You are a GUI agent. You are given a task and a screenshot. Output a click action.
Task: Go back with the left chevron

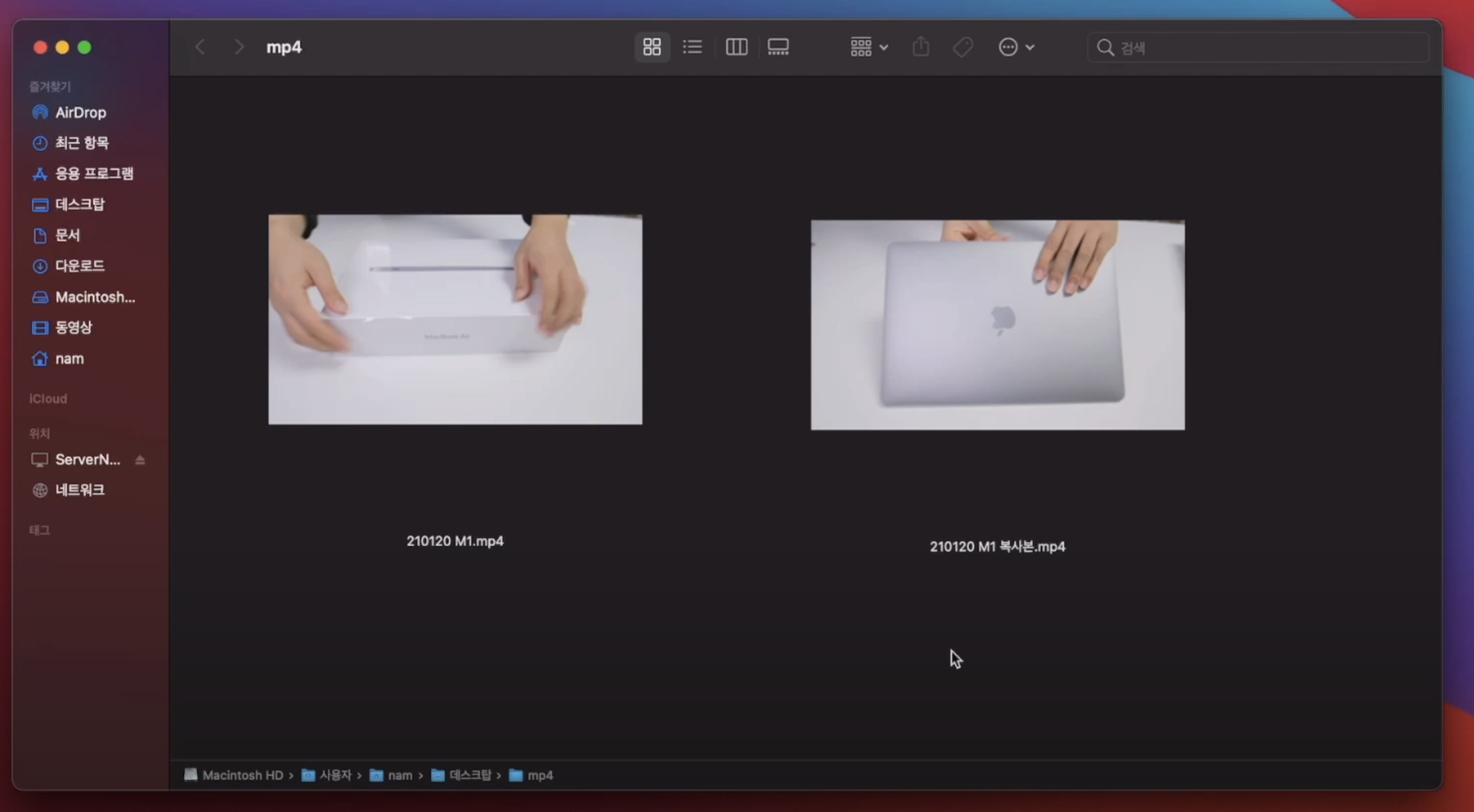pyautogui.click(x=200, y=47)
